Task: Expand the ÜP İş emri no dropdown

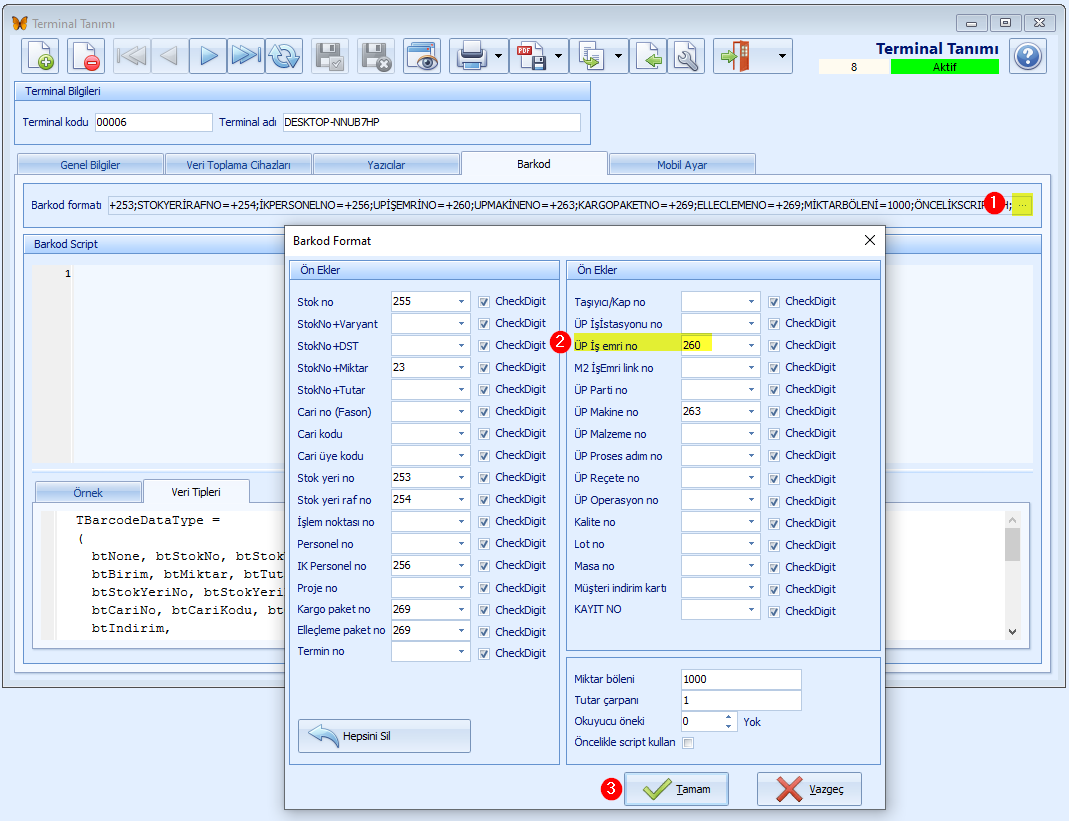Action: 750,345
